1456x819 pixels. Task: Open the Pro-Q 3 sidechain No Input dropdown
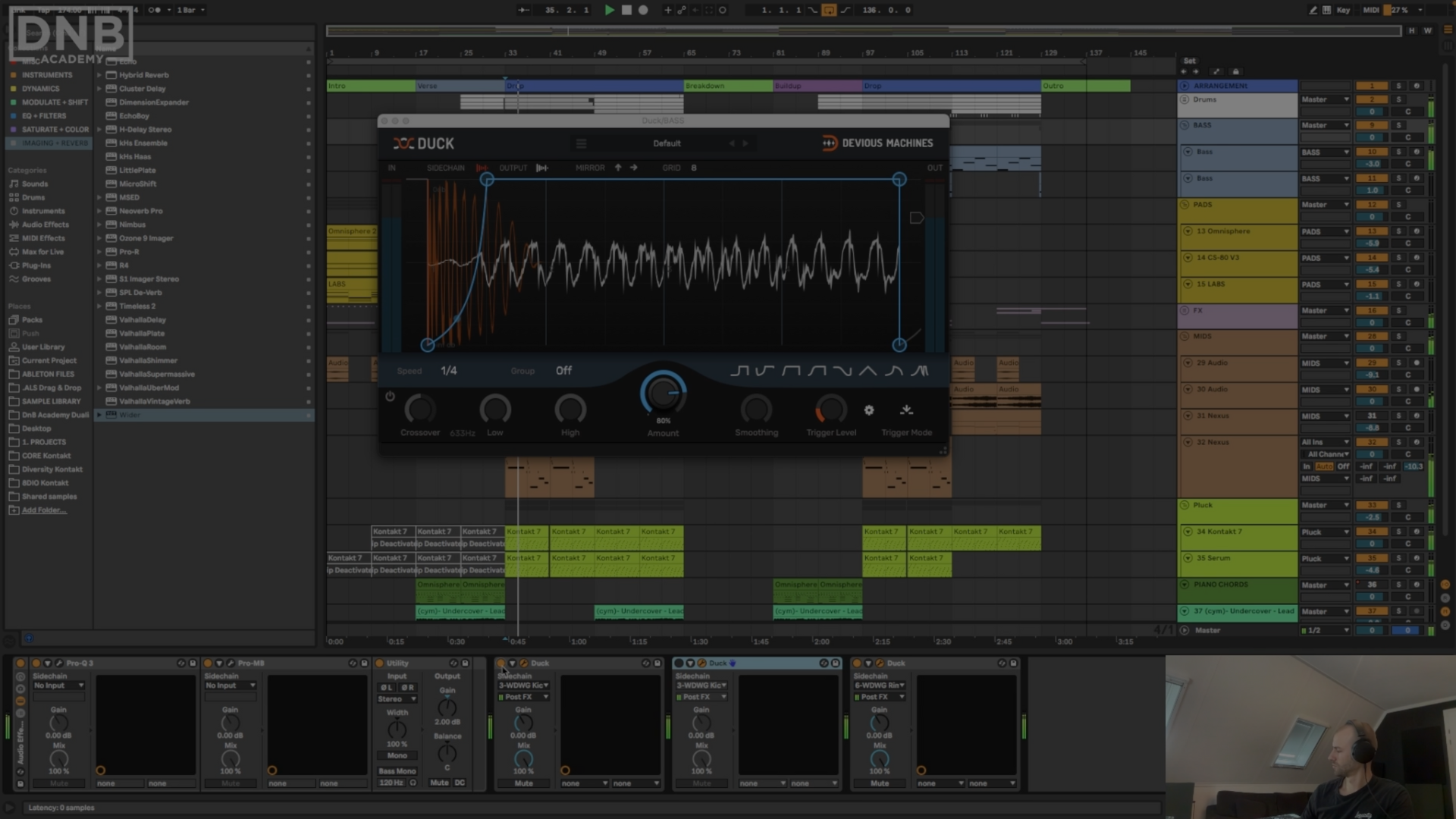click(58, 686)
